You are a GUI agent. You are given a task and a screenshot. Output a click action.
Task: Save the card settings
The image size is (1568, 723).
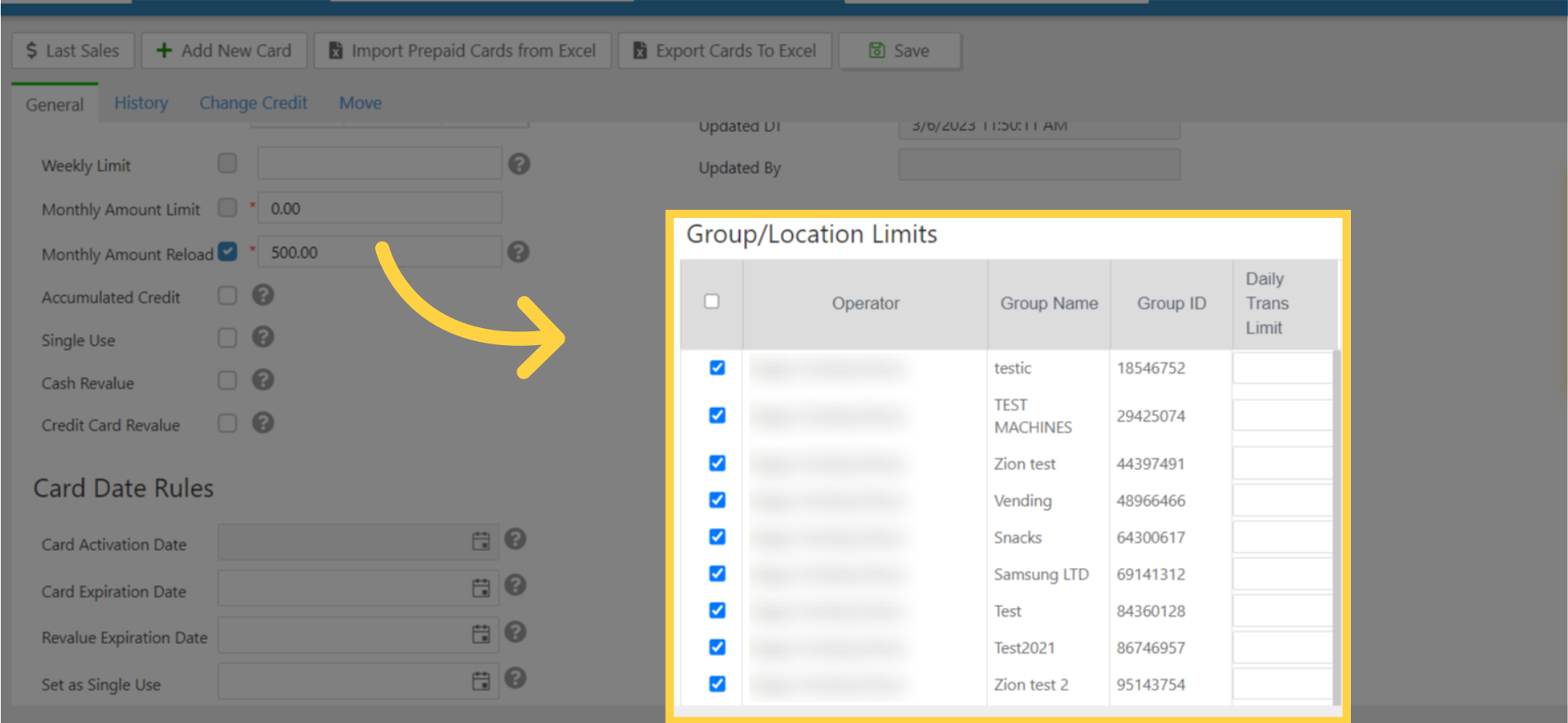click(900, 51)
